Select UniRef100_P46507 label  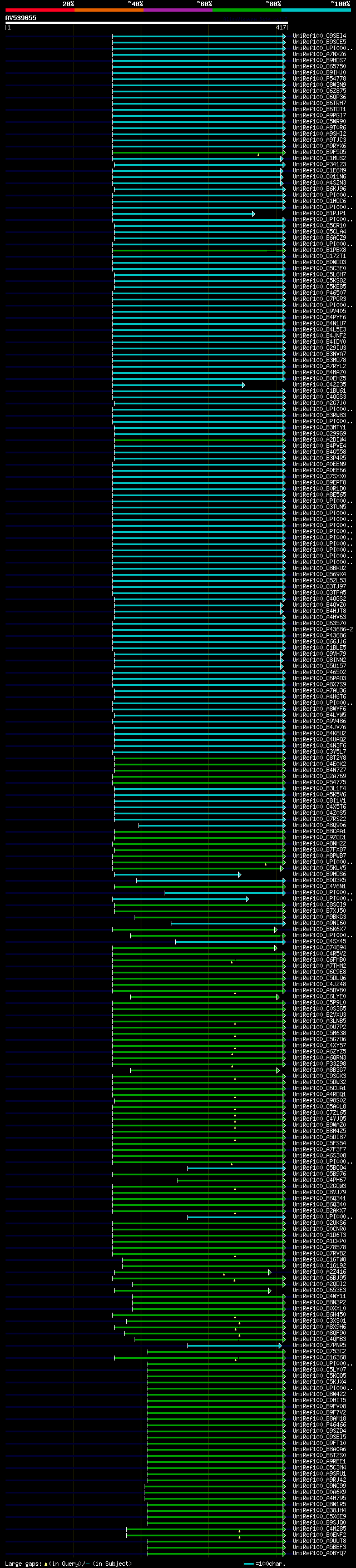click(x=319, y=293)
